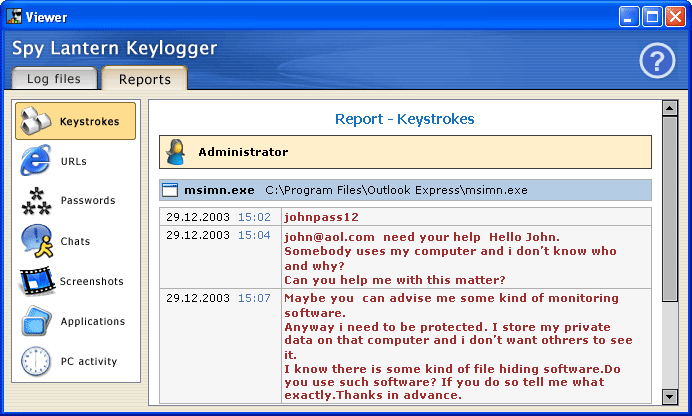Click the 15:04 timestamp
The width and height of the screenshot is (692, 416).
pos(254,235)
